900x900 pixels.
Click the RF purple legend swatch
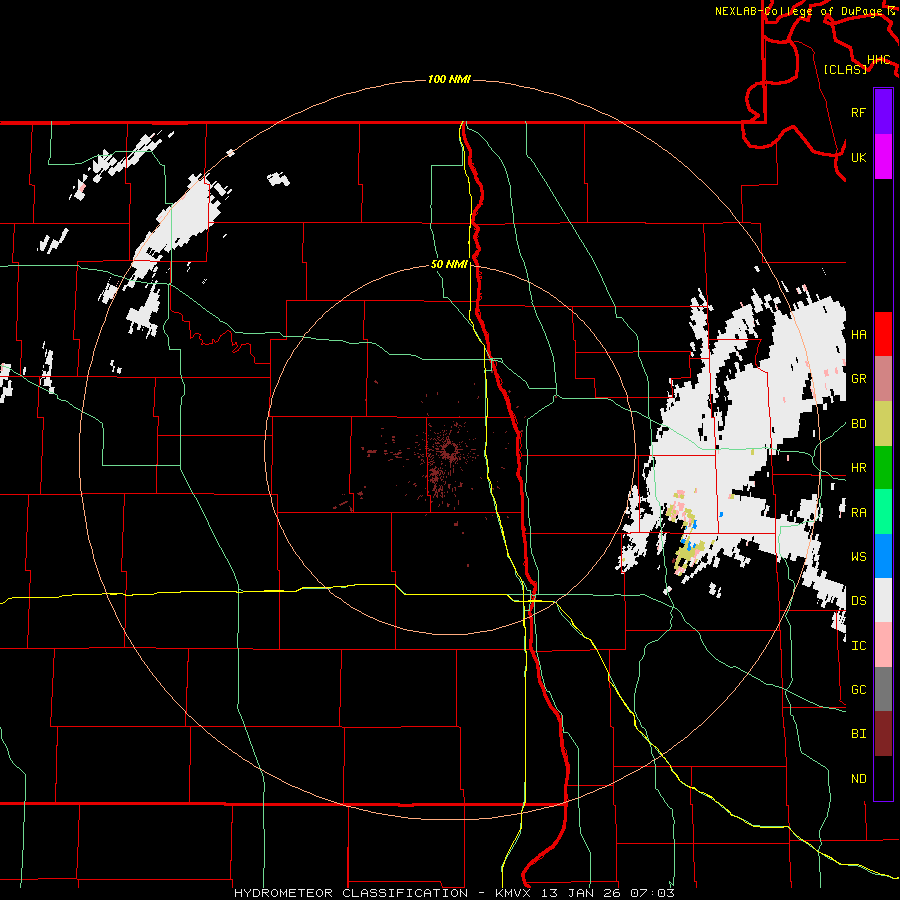(883, 112)
